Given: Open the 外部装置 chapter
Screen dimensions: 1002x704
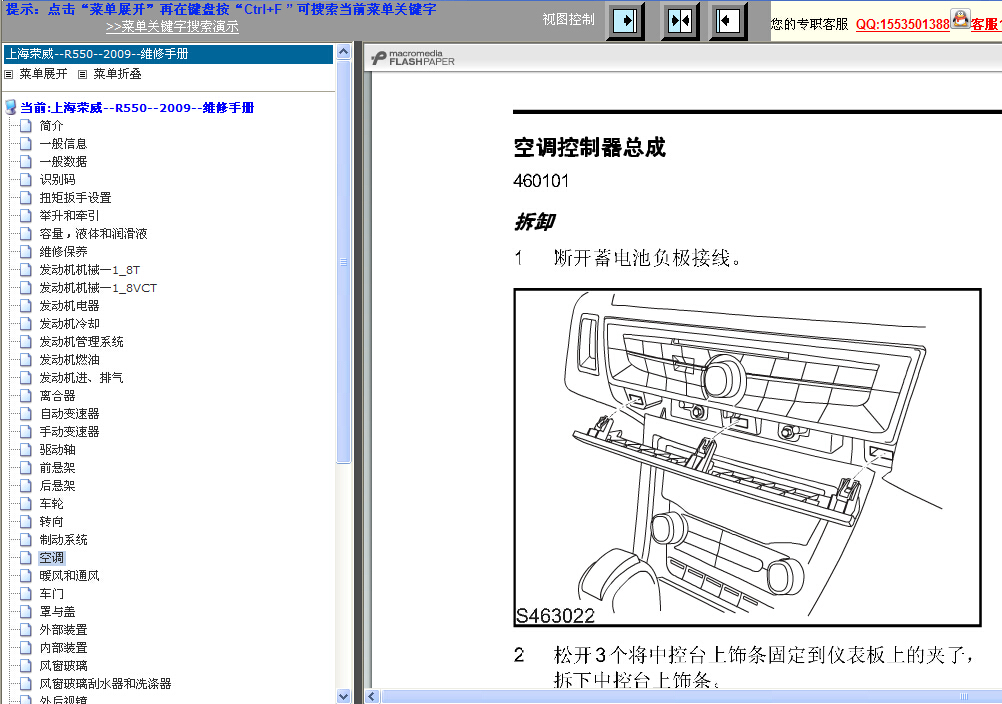Looking at the screenshot, I should 63,630.
